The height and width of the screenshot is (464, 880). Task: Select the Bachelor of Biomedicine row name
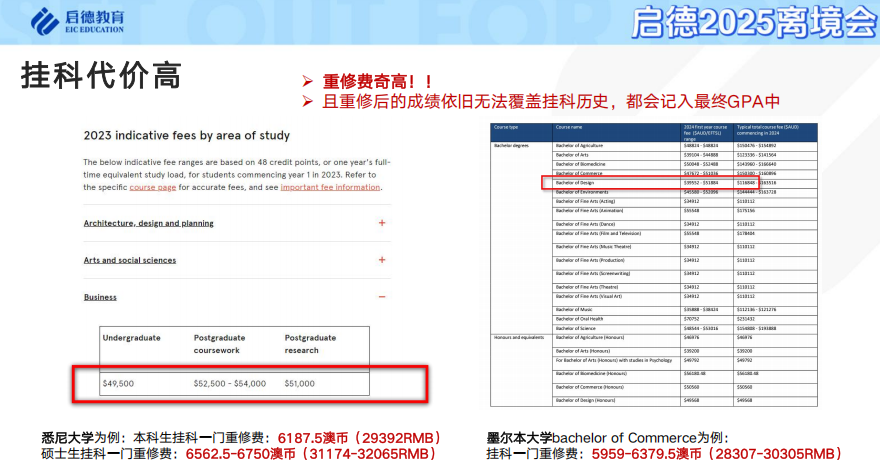click(580, 164)
